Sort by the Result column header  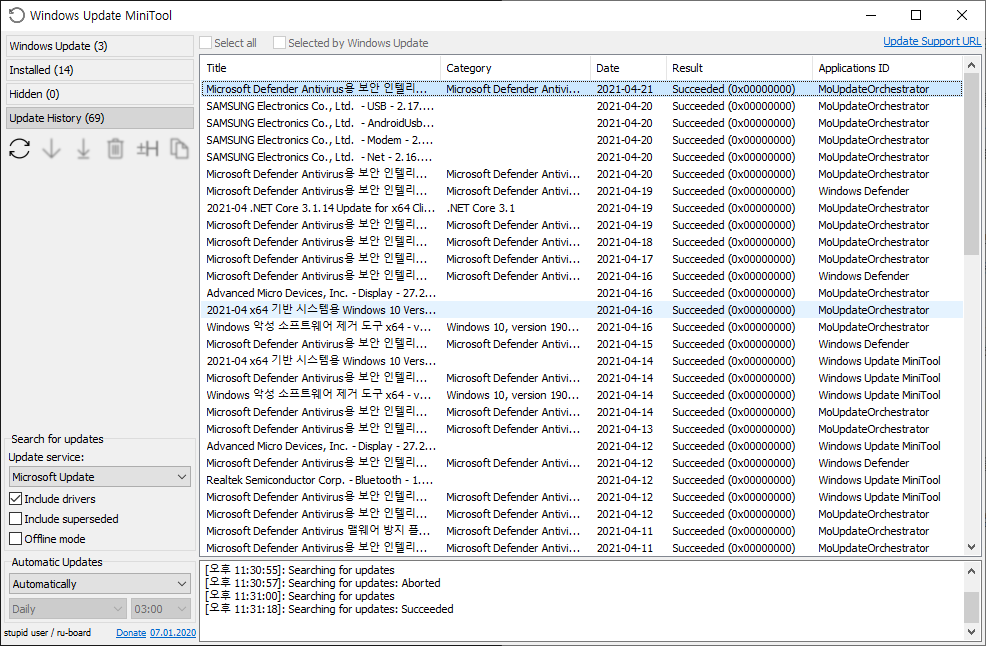739,68
